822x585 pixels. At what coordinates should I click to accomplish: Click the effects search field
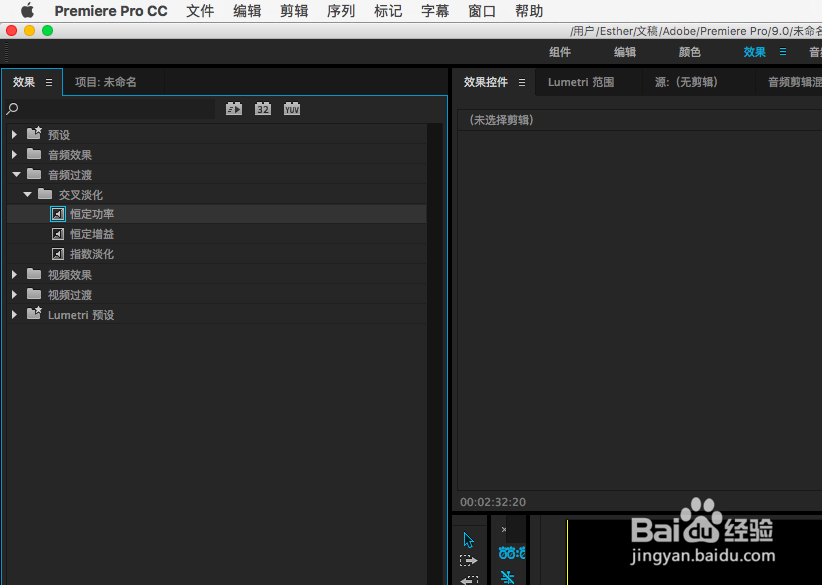[118, 109]
